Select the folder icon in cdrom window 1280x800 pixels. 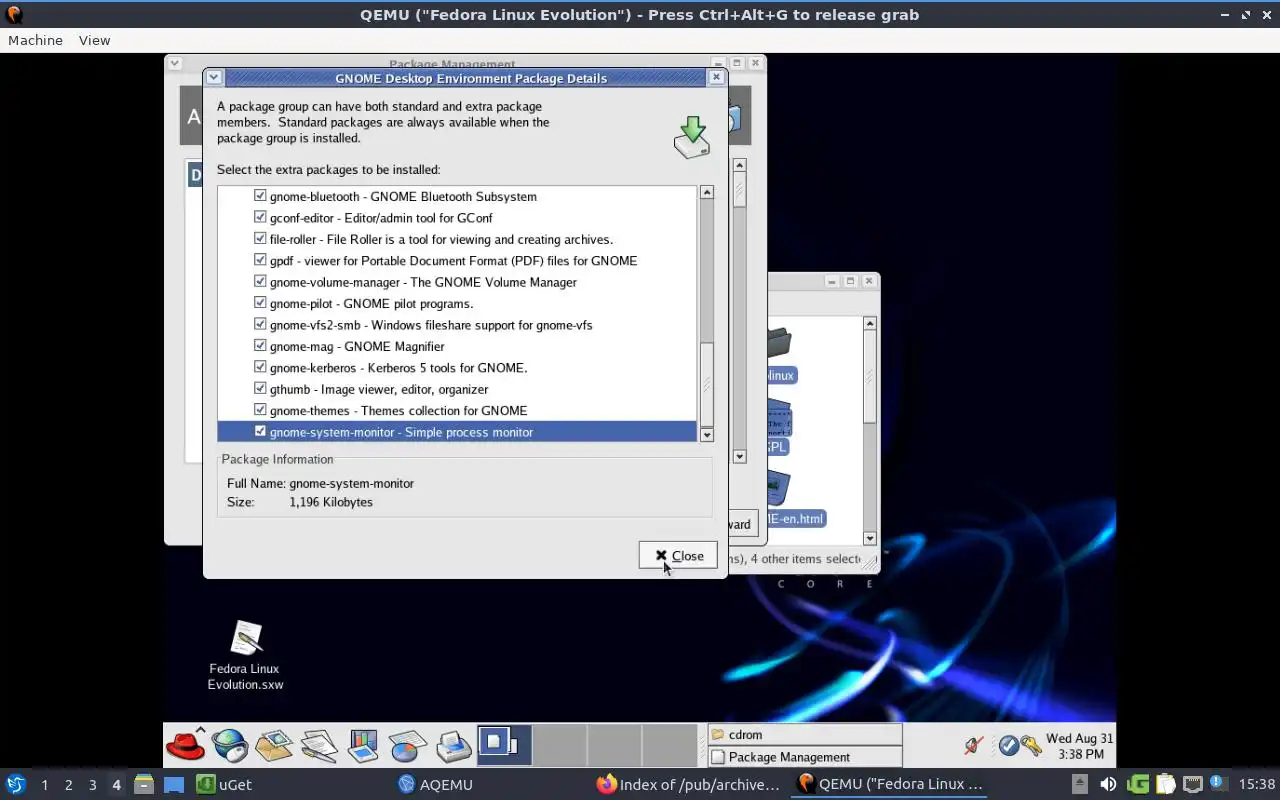[779, 343]
